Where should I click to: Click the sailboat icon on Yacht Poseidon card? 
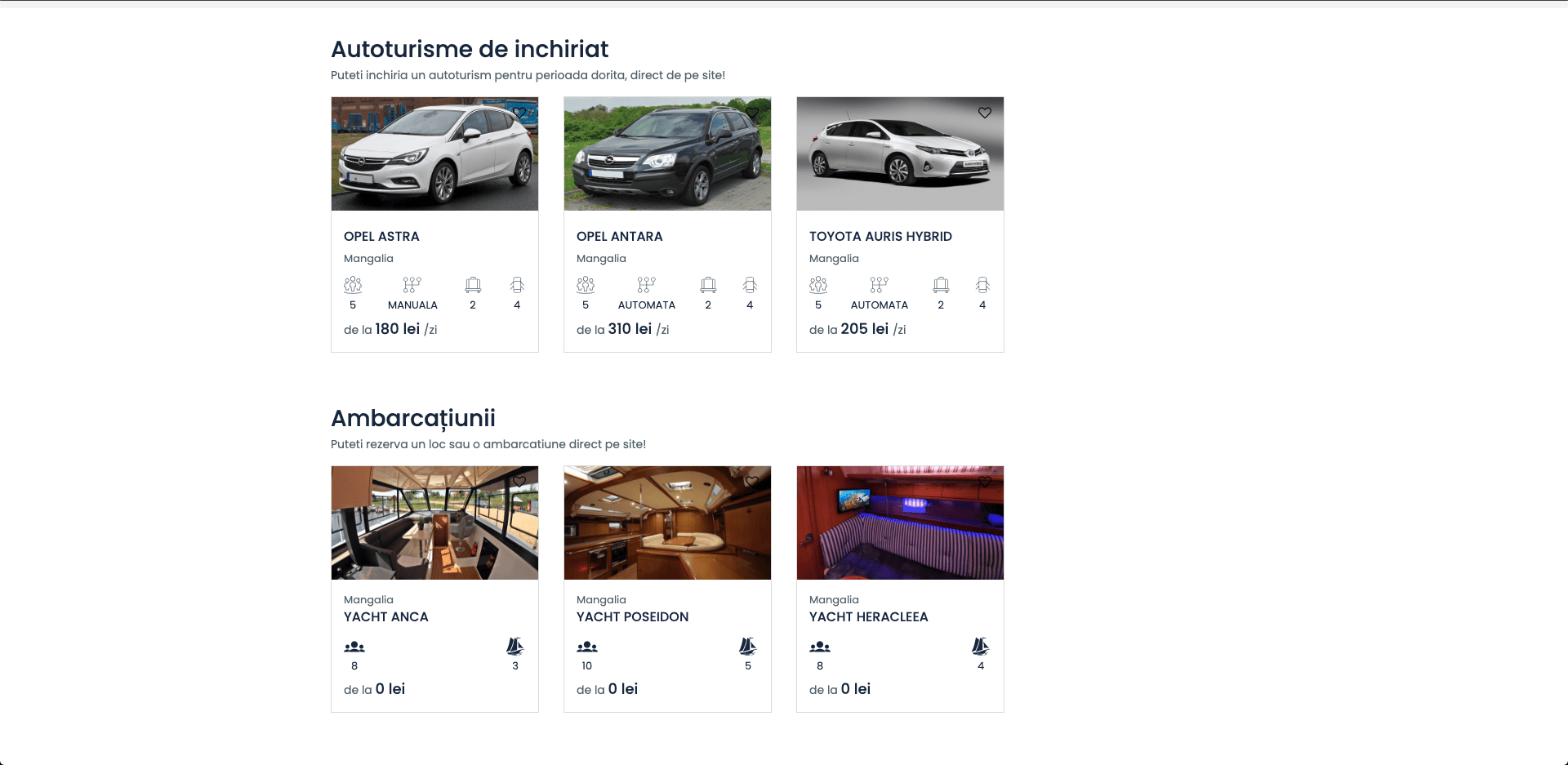[747, 647]
